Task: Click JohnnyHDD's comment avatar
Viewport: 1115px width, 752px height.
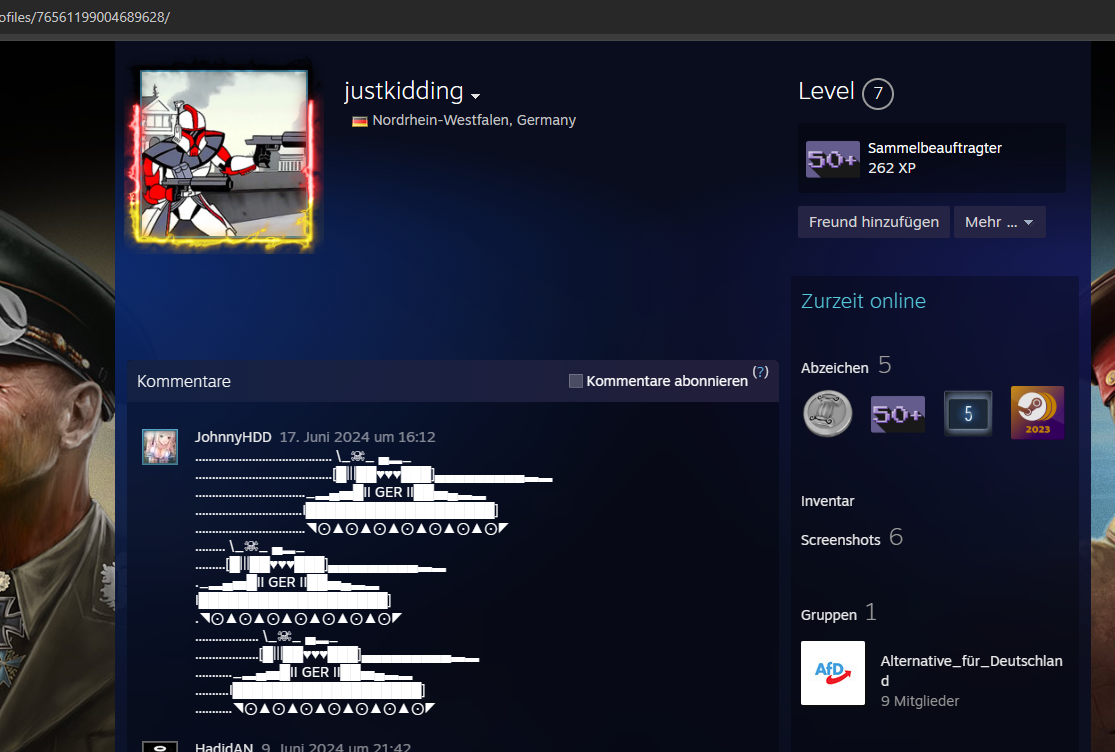Action: (x=160, y=447)
